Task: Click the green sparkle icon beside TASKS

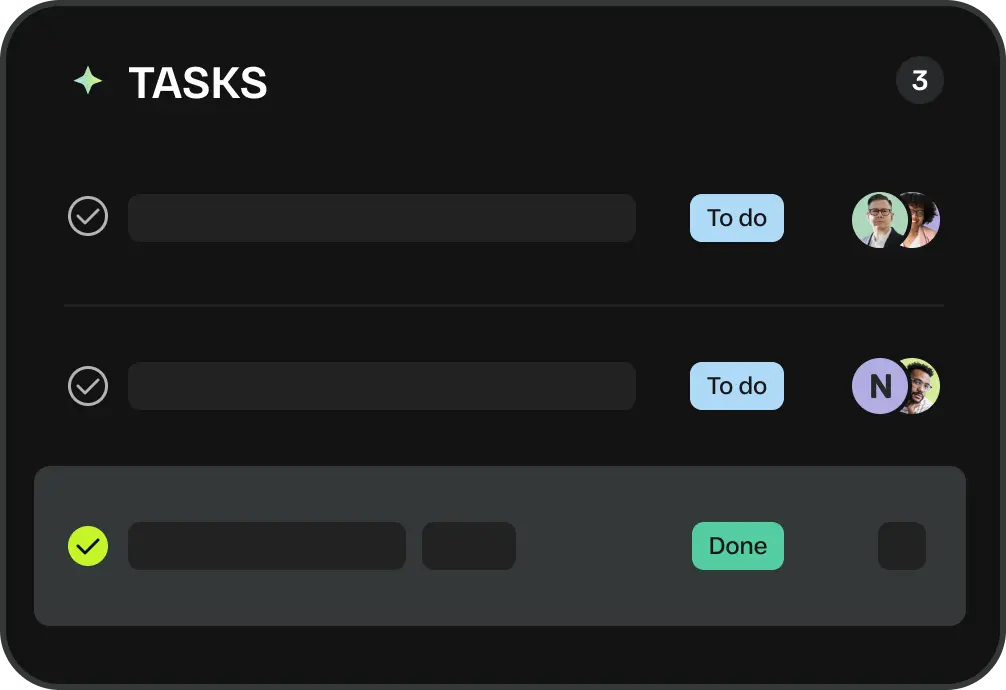Action: point(87,80)
